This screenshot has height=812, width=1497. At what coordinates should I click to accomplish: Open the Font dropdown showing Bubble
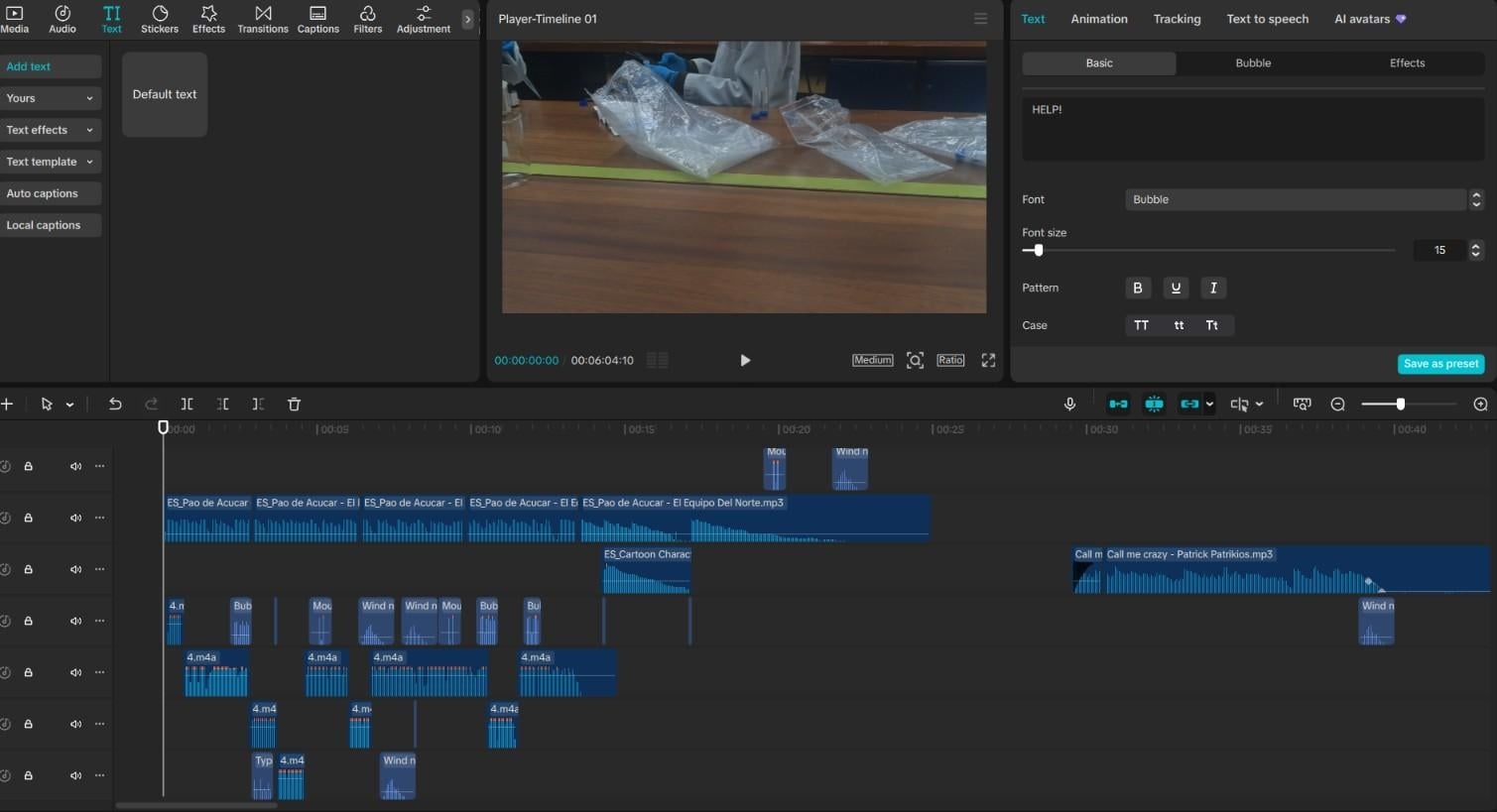1297,199
